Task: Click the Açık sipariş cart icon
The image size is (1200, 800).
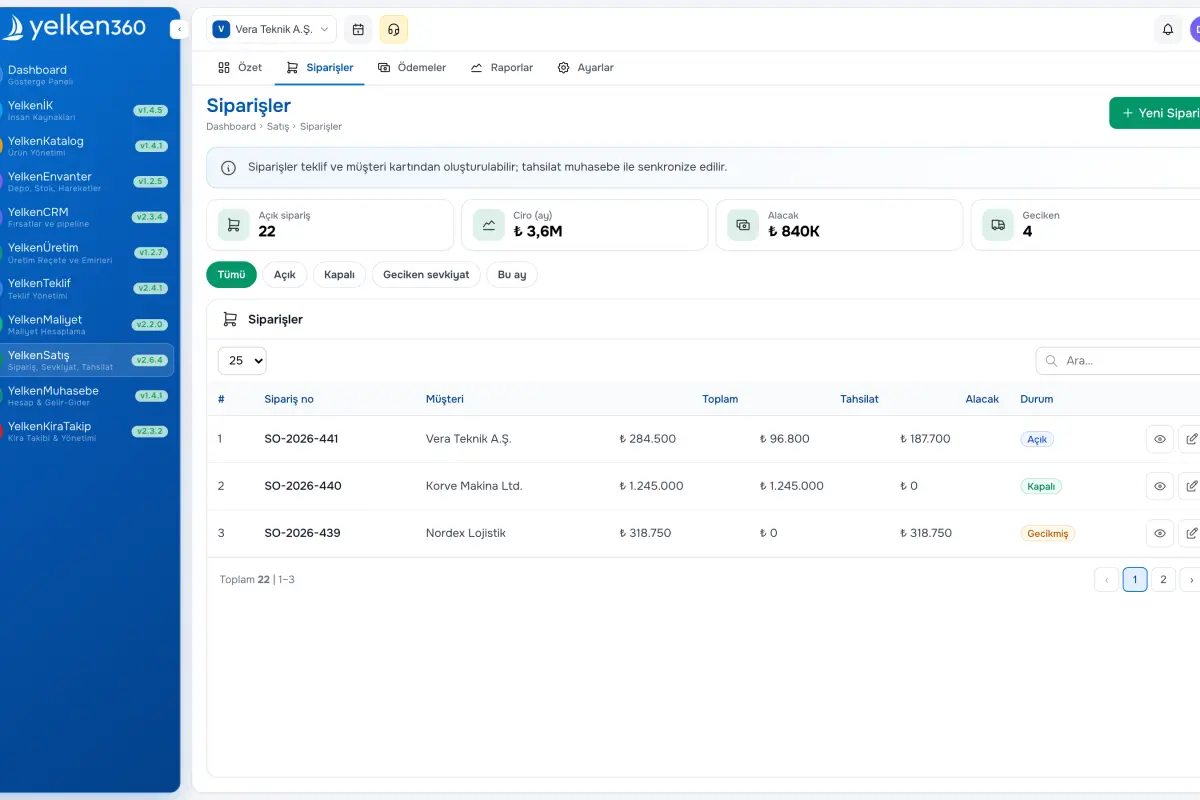Action: [x=234, y=225]
